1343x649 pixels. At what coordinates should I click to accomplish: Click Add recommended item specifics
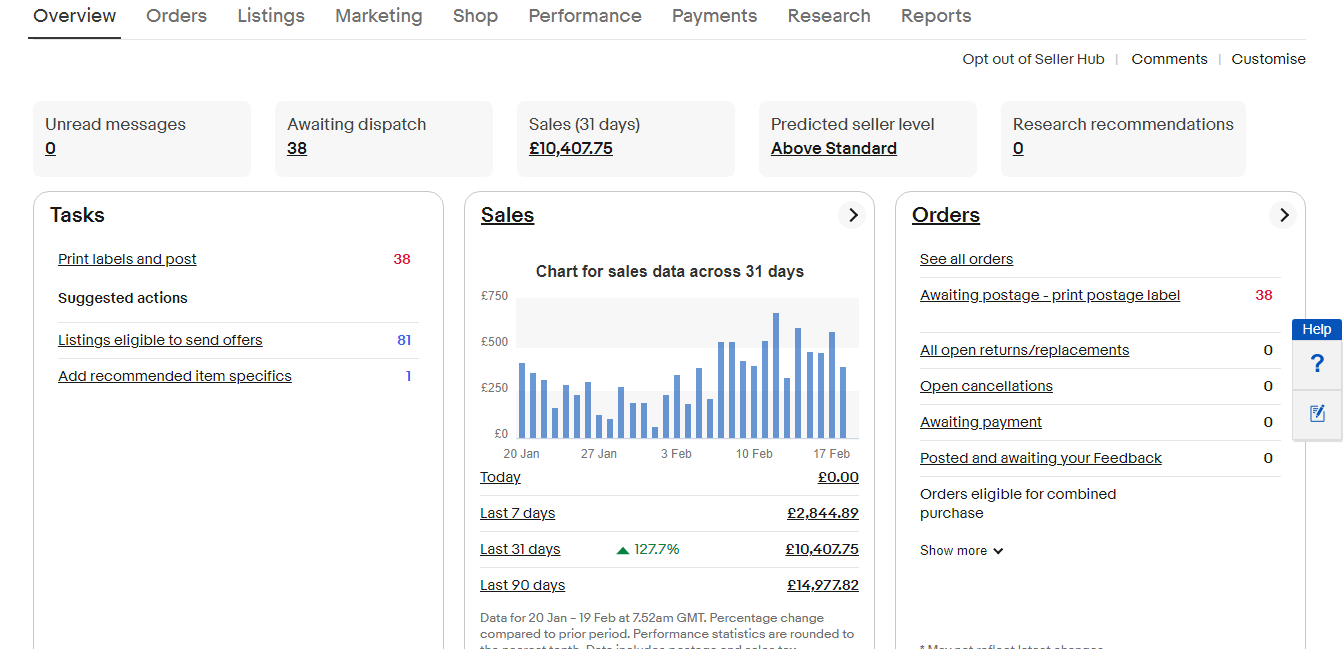coord(175,376)
